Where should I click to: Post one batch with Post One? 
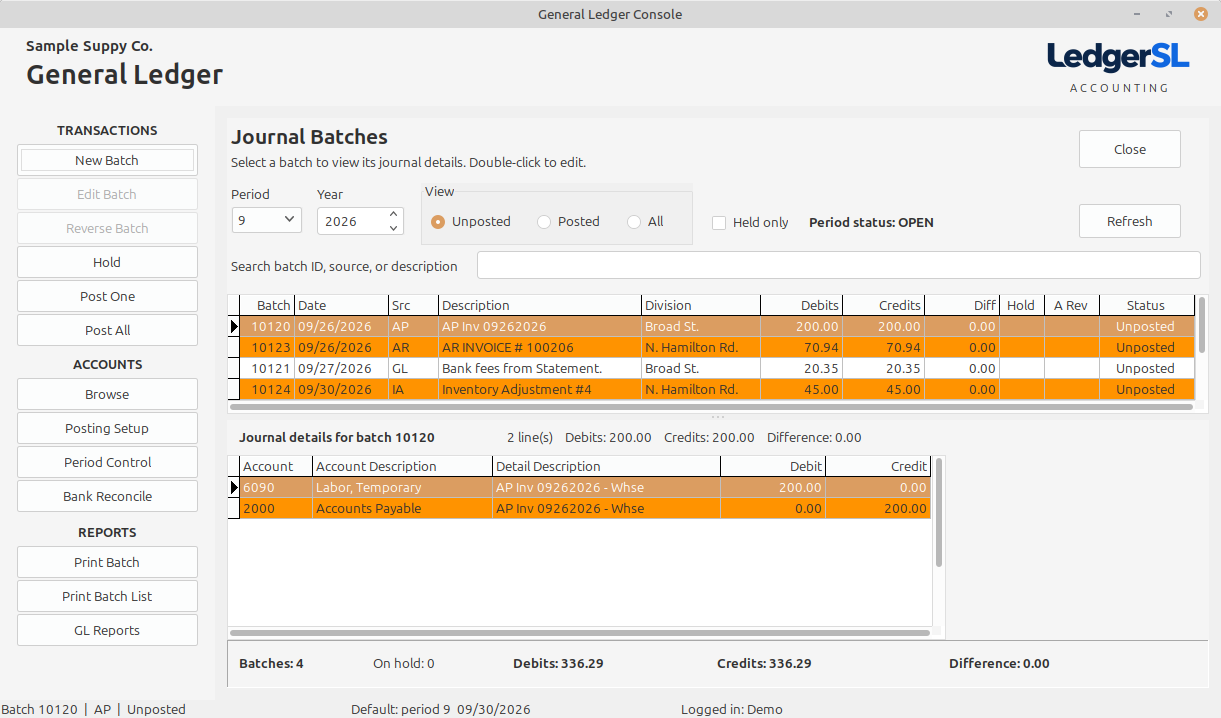click(x=107, y=296)
